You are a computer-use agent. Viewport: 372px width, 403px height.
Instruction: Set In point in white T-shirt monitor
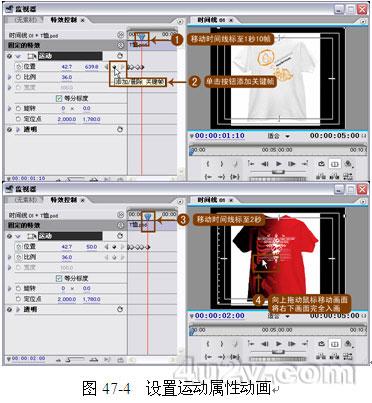(208, 164)
